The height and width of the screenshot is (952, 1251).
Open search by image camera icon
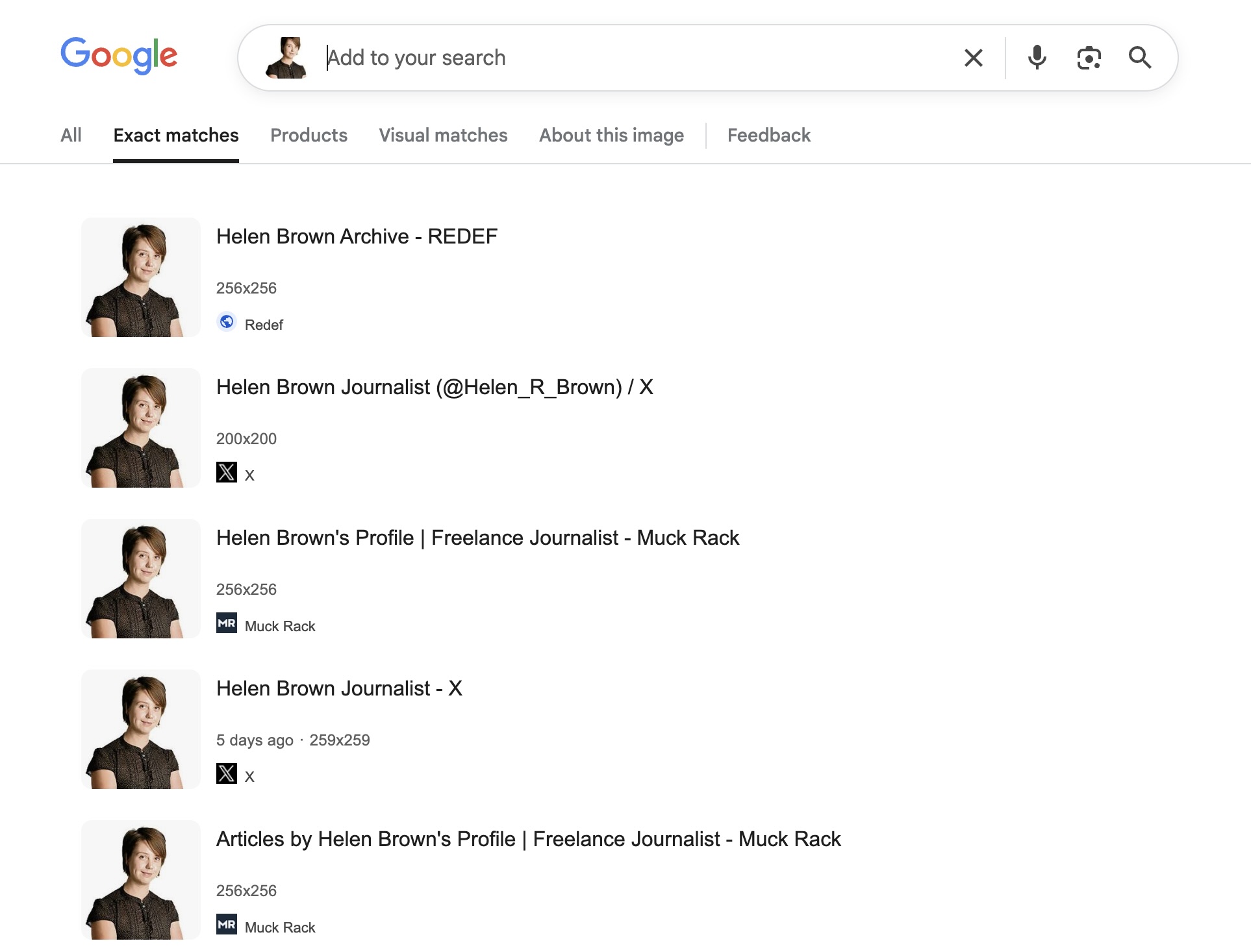click(1089, 58)
